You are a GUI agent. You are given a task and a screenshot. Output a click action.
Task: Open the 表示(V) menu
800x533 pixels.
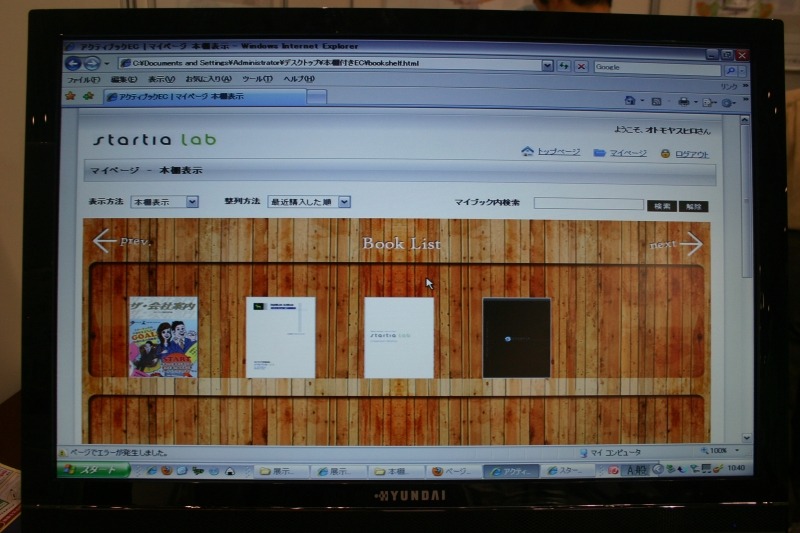[161, 80]
